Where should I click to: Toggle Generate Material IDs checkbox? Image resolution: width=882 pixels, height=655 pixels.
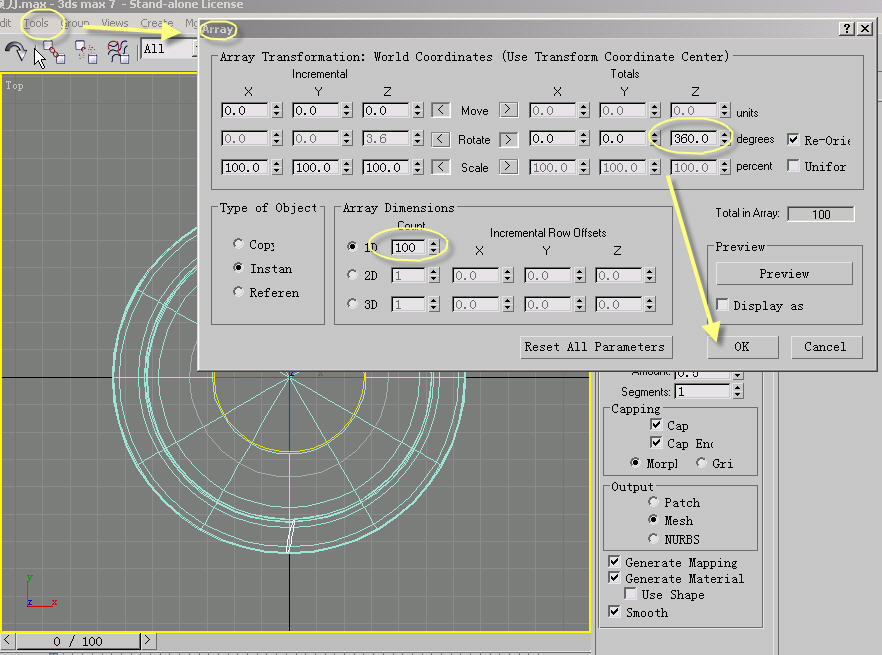(614, 578)
